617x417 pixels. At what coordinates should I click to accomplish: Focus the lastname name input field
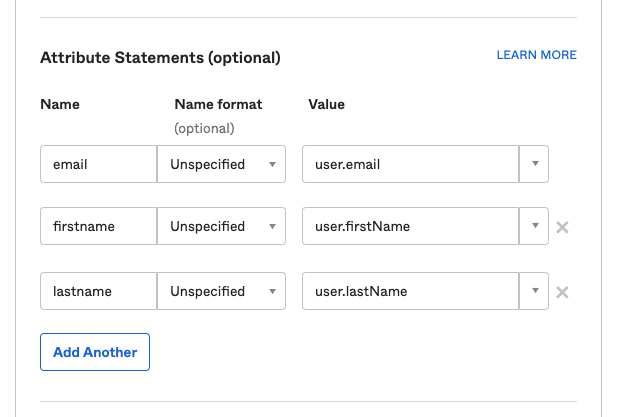point(98,291)
